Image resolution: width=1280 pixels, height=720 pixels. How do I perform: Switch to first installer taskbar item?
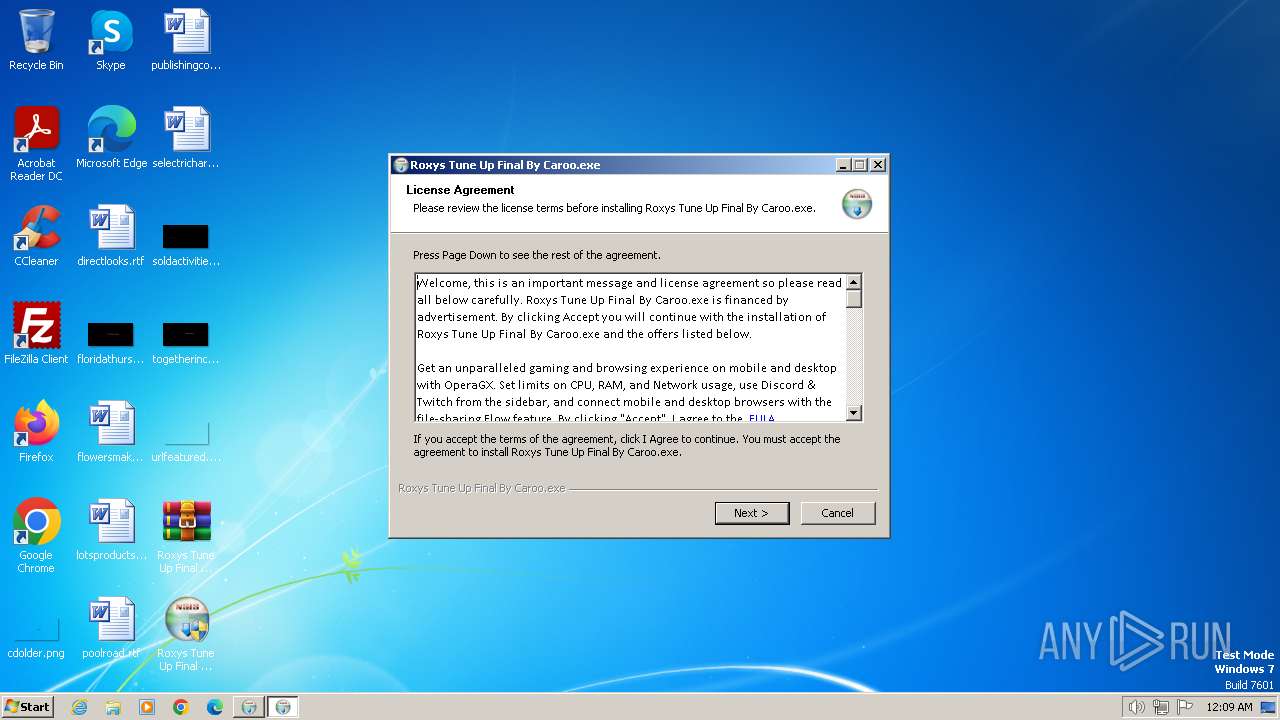(x=249, y=707)
